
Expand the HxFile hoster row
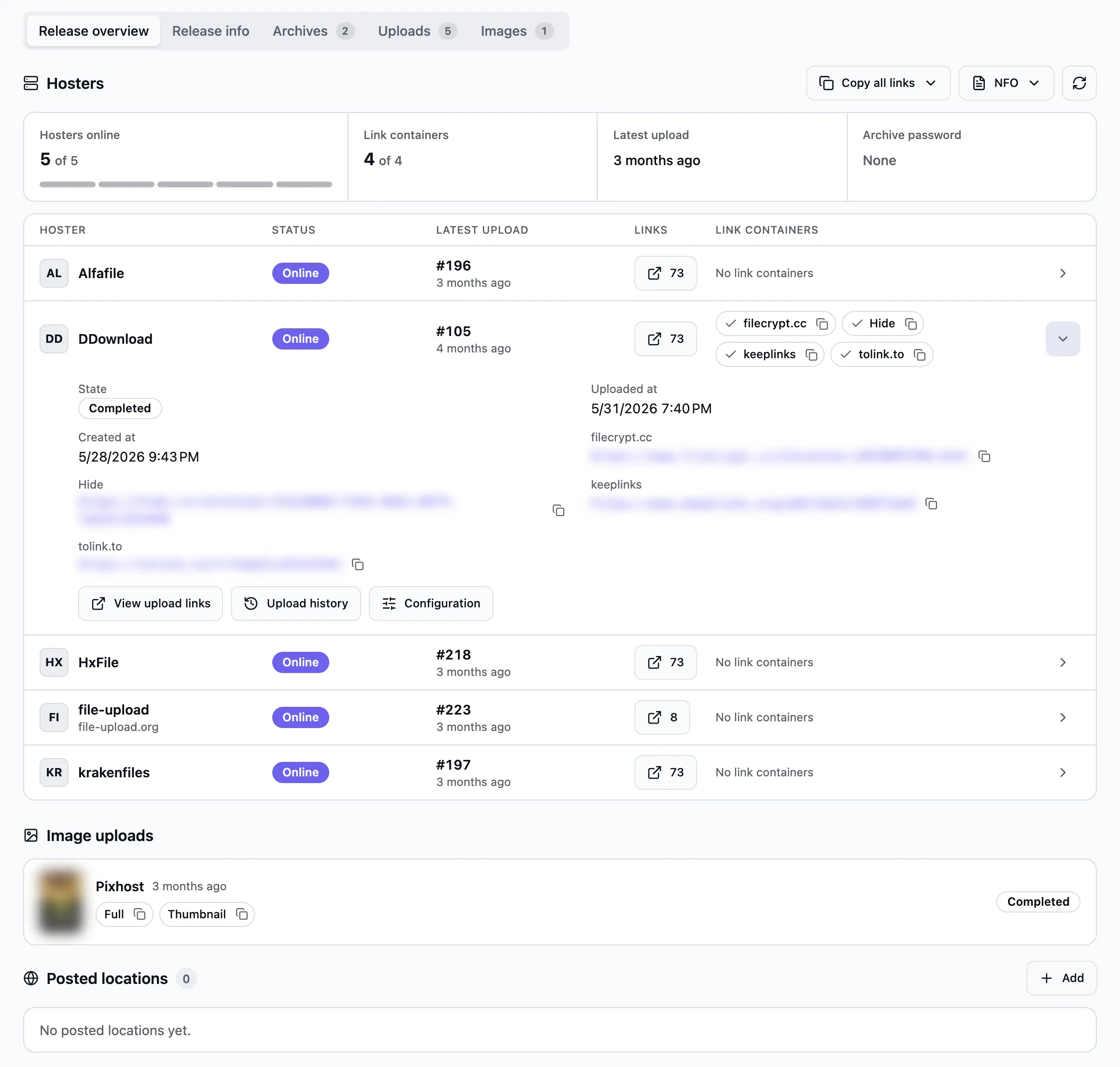tap(1062, 662)
